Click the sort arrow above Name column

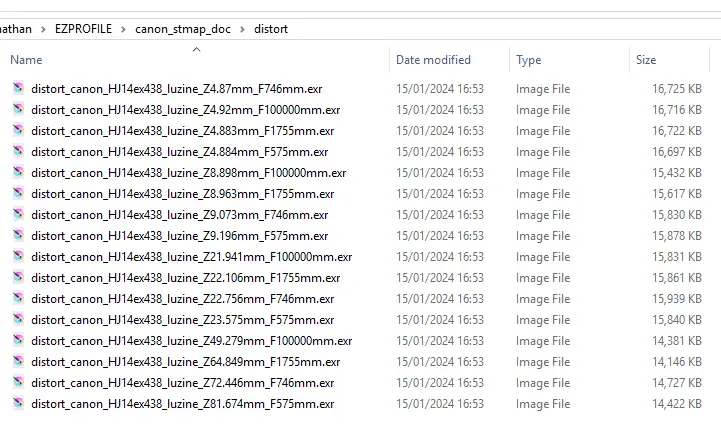196,49
